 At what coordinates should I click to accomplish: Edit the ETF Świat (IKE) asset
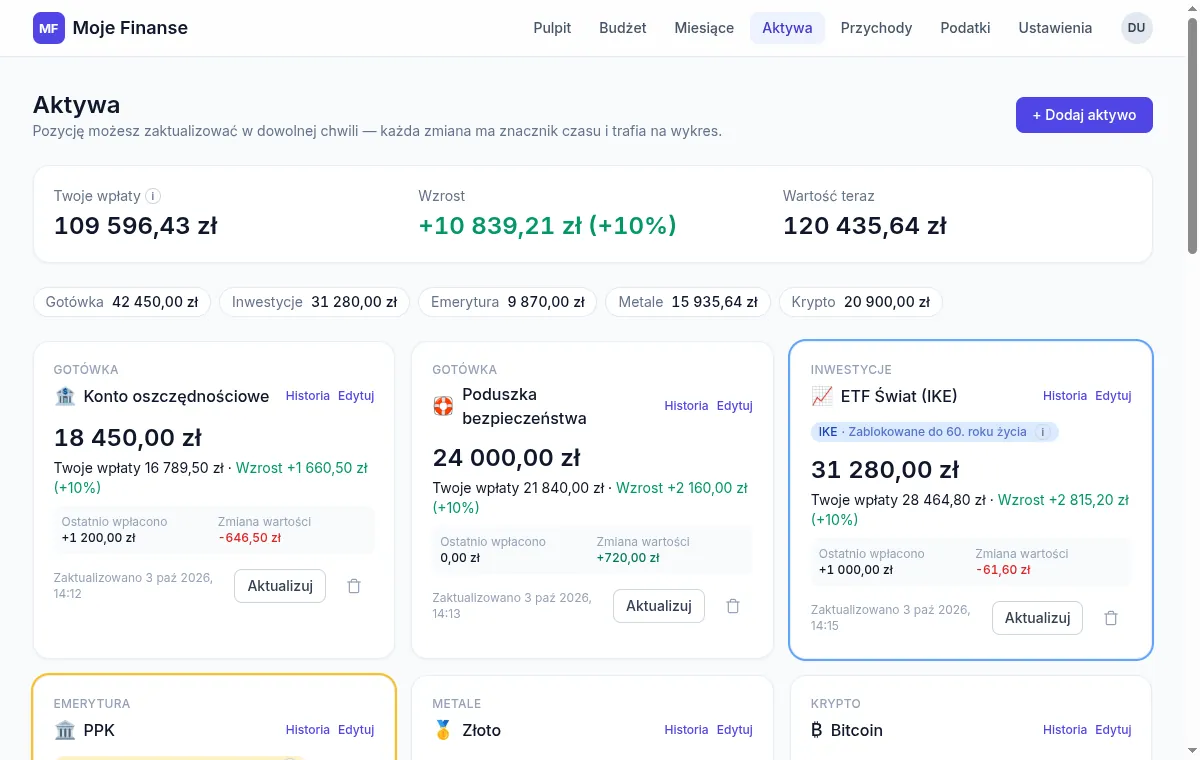1113,396
